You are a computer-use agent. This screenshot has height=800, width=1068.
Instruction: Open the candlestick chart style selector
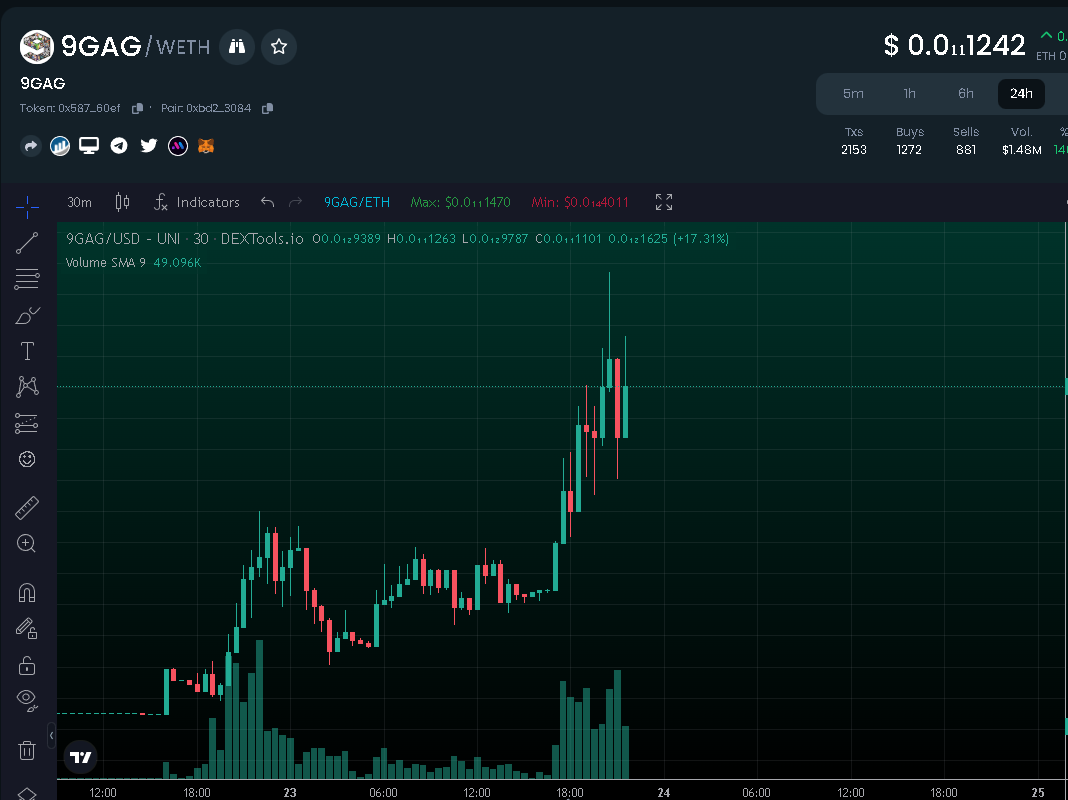click(x=123, y=202)
